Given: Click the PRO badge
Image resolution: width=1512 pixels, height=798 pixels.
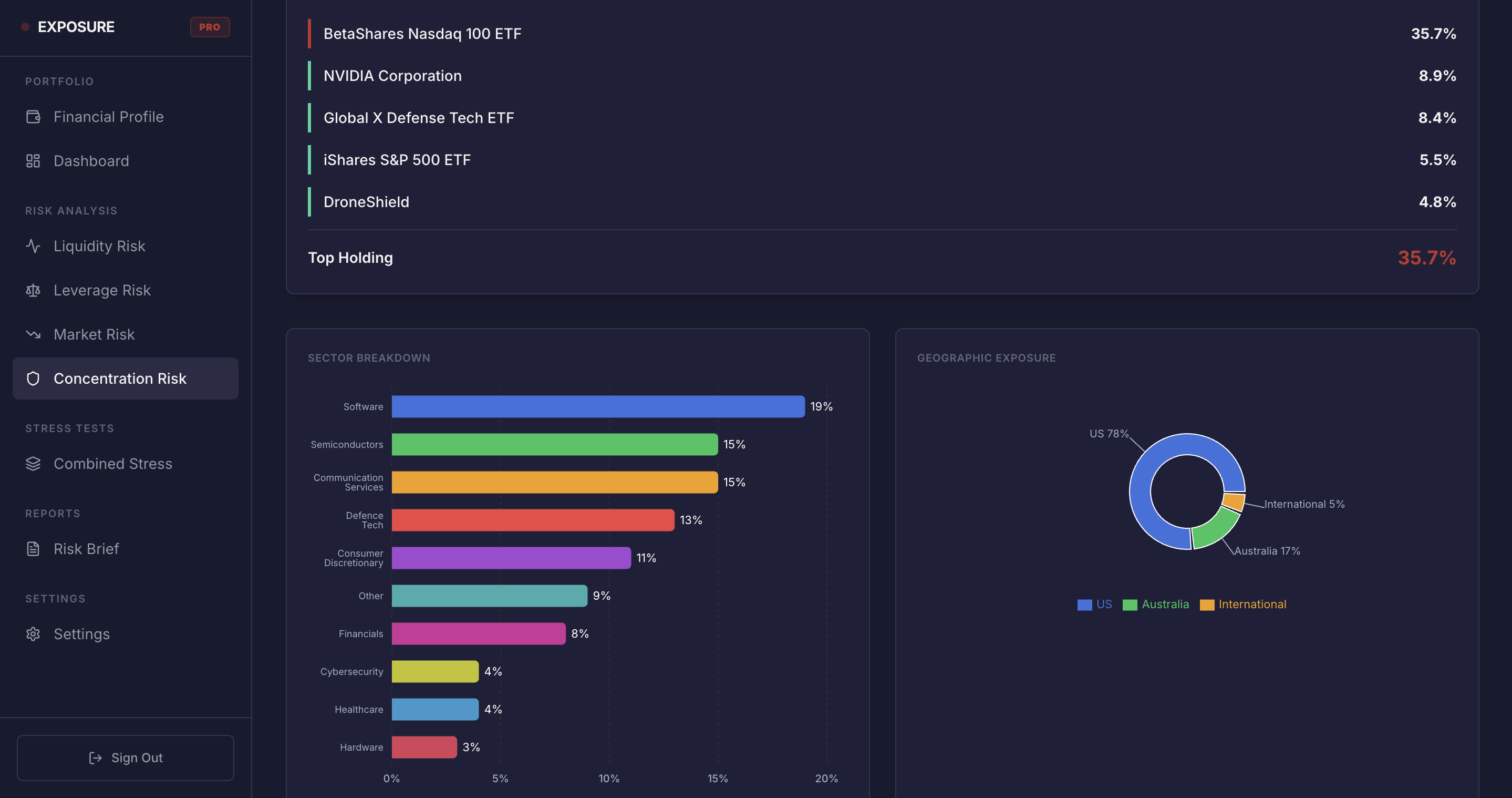Looking at the screenshot, I should 210,27.
